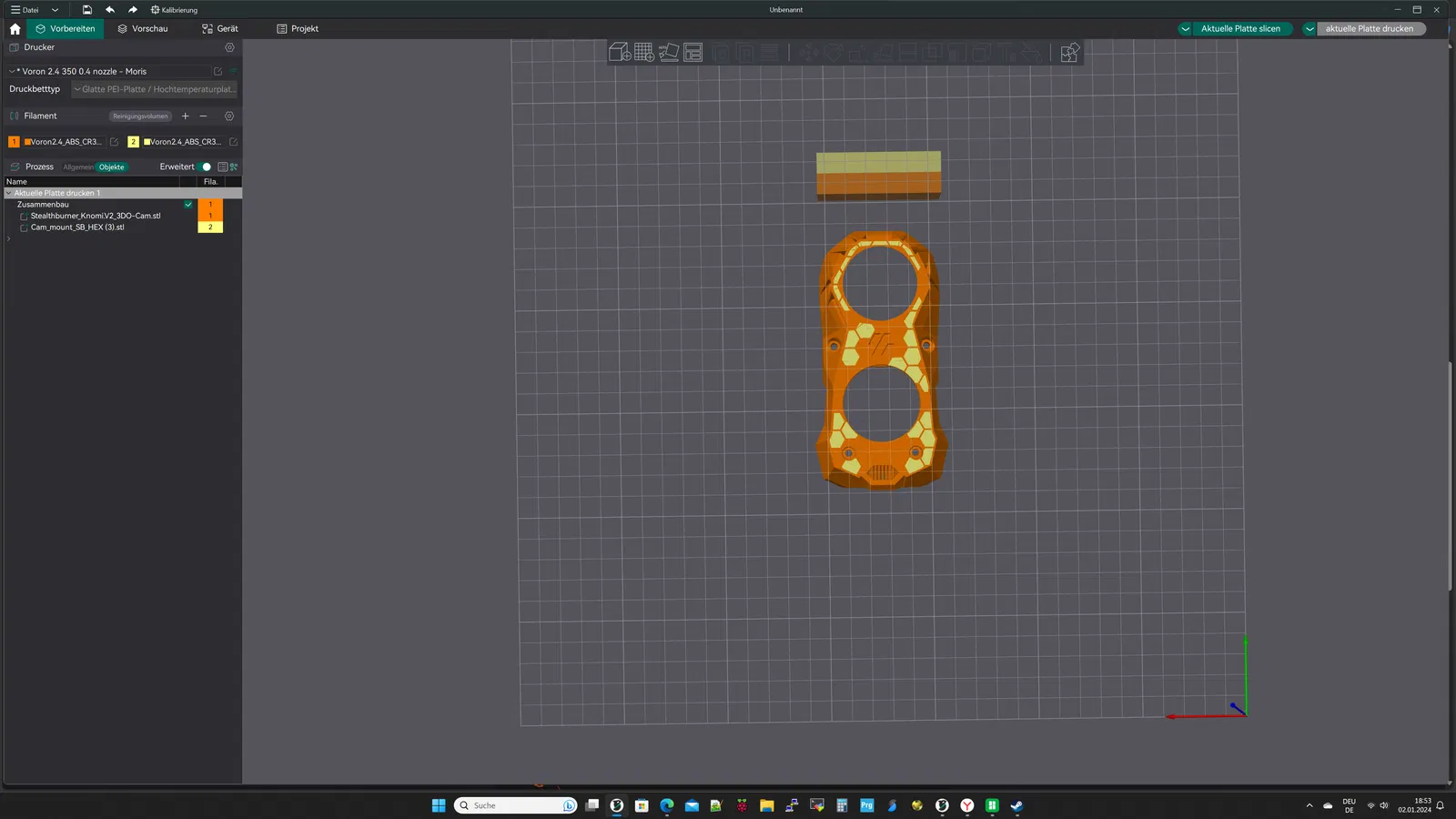1456x819 pixels.
Task: Select Cam_mount_SB_HEX (3).stl in object list
Action: coord(77,227)
